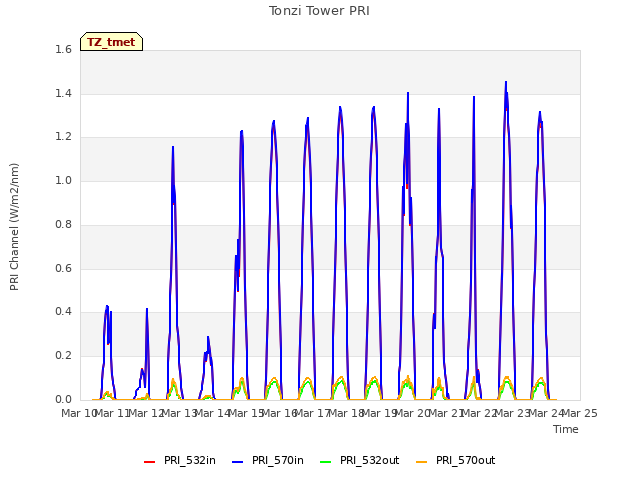Click the PRI Channel (W/m2/nm) axis label
640x480 pixels.
[x=14, y=227]
